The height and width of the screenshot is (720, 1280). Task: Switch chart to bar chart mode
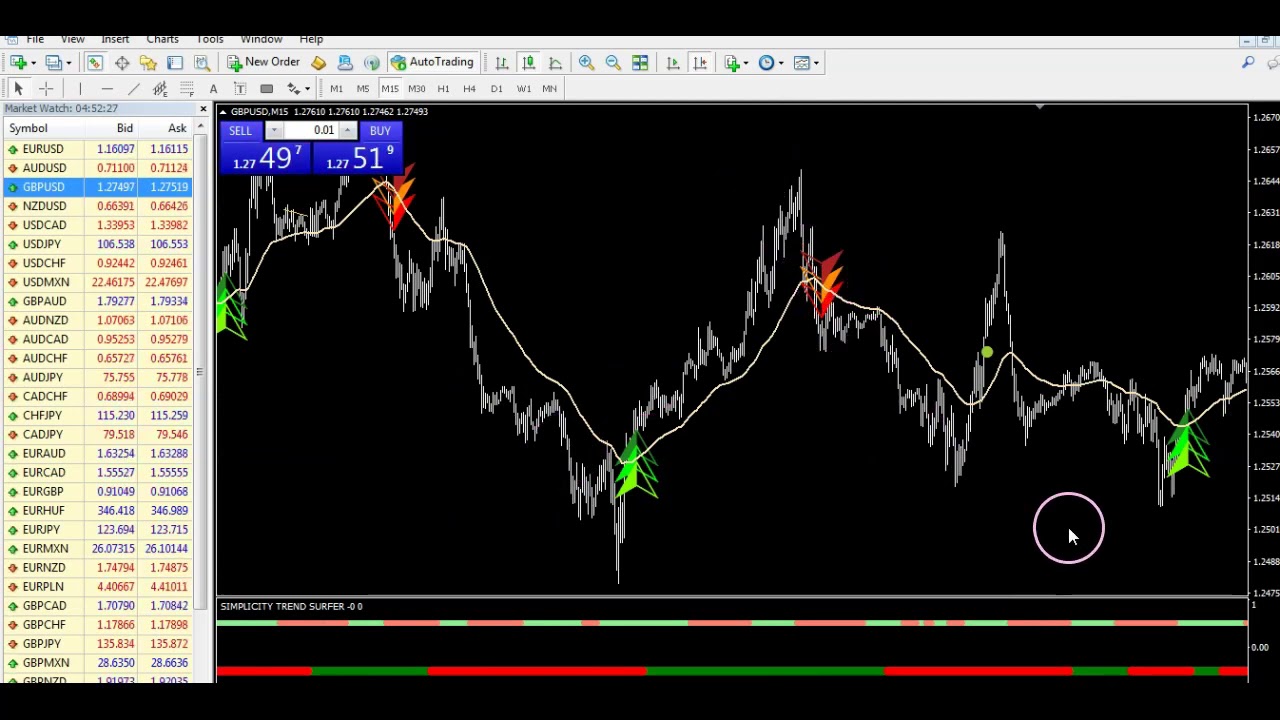click(501, 63)
